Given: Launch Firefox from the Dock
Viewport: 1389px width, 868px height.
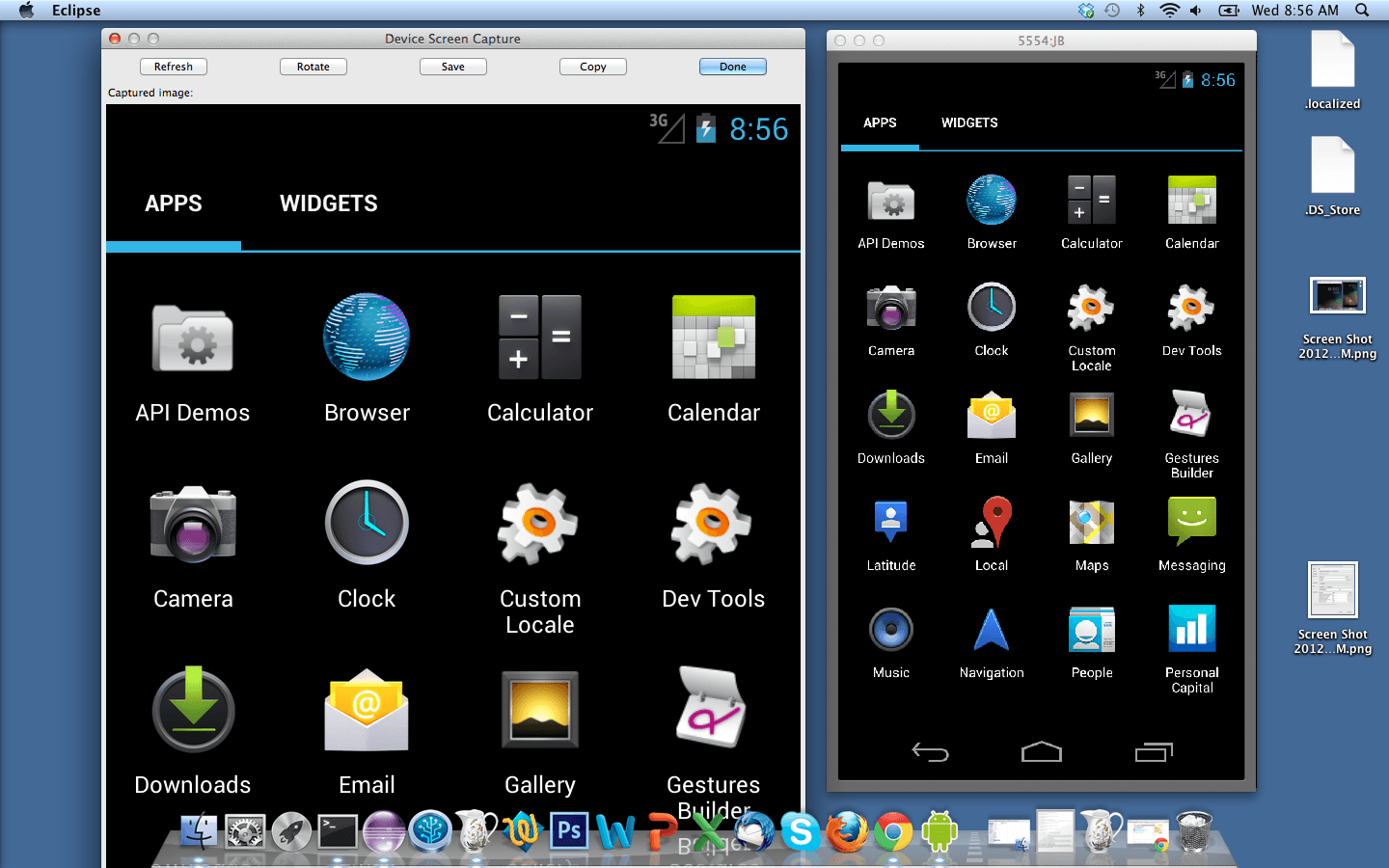Looking at the screenshot, I should coord(847,831).
